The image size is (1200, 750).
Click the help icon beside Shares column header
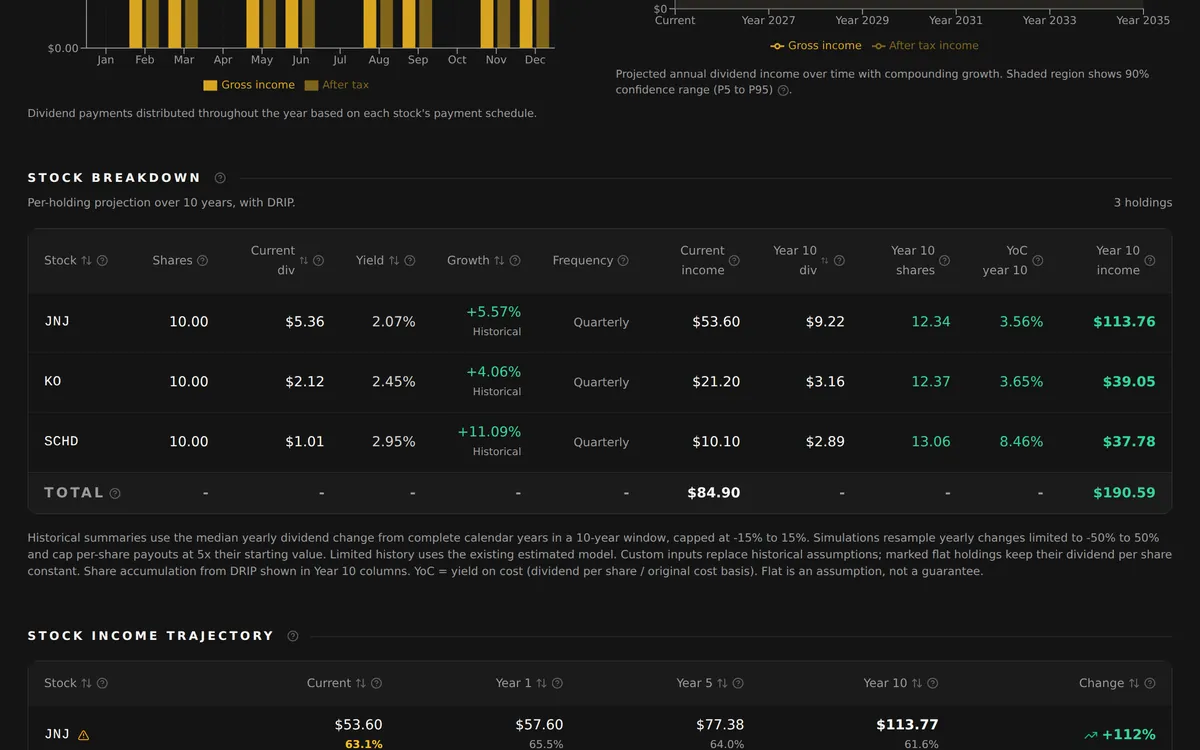tap(203, 261)
